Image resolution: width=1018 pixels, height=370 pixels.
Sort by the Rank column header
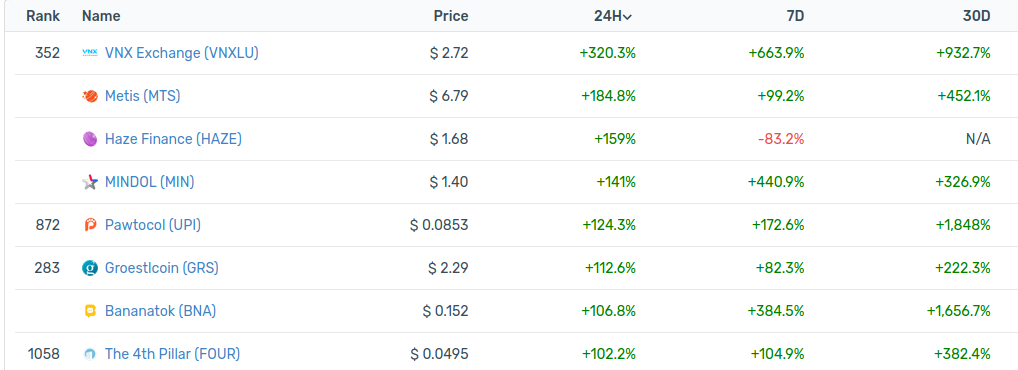coord(43,16)
